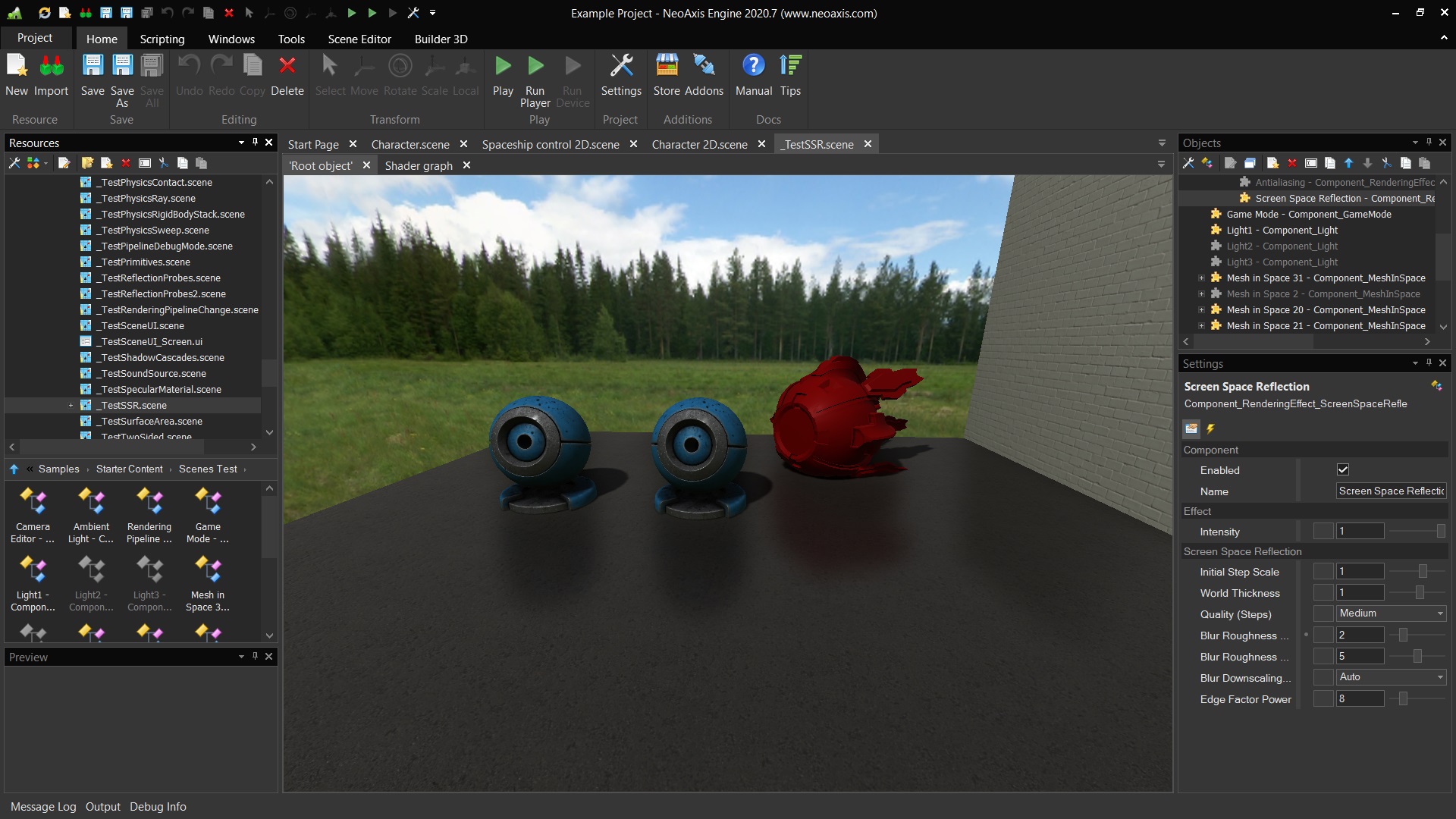Switch to the Scene Editor ribbon tab

click(359, 39)
